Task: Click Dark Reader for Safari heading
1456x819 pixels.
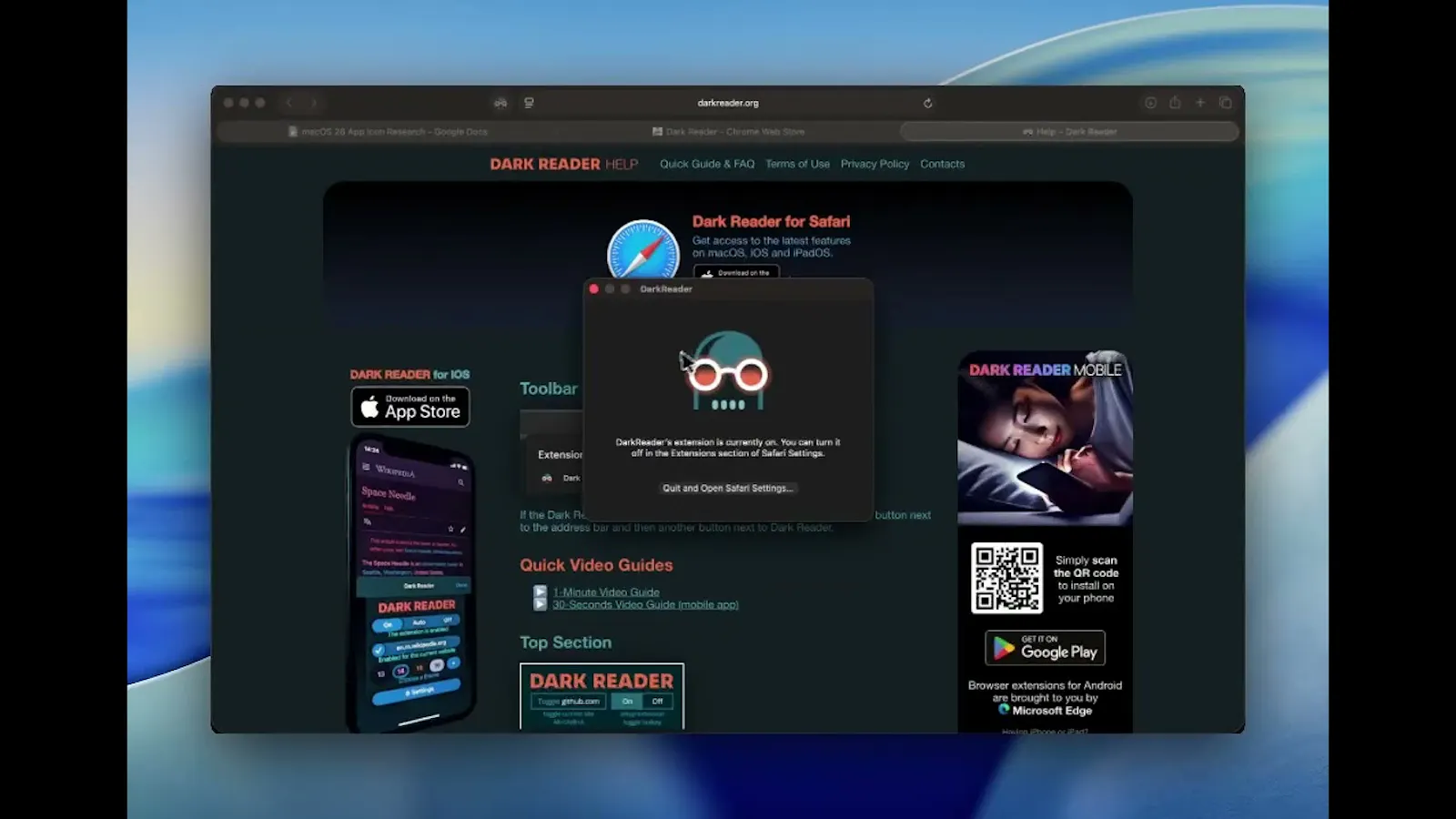Action: (x=771, y=222)
